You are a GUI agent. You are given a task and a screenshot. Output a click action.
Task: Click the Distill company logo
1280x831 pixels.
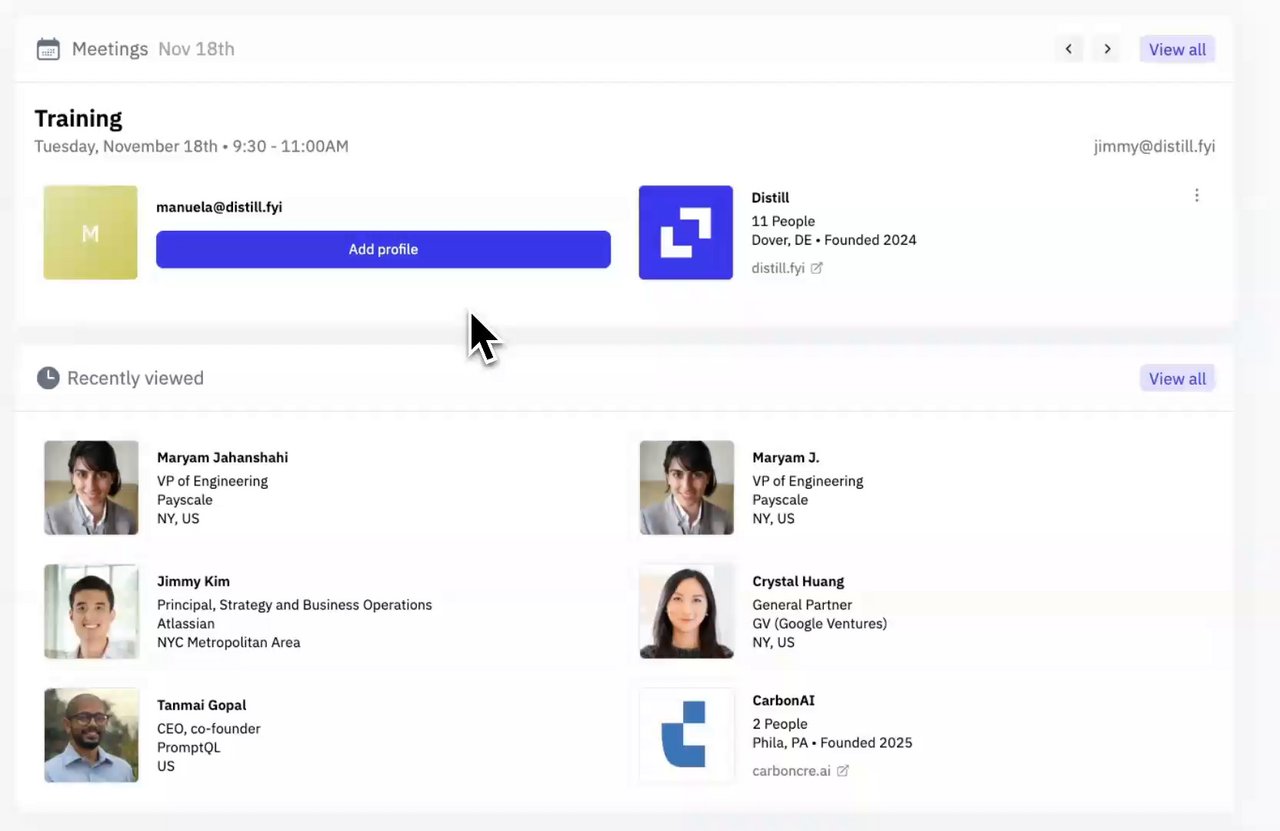coord(686,232)
